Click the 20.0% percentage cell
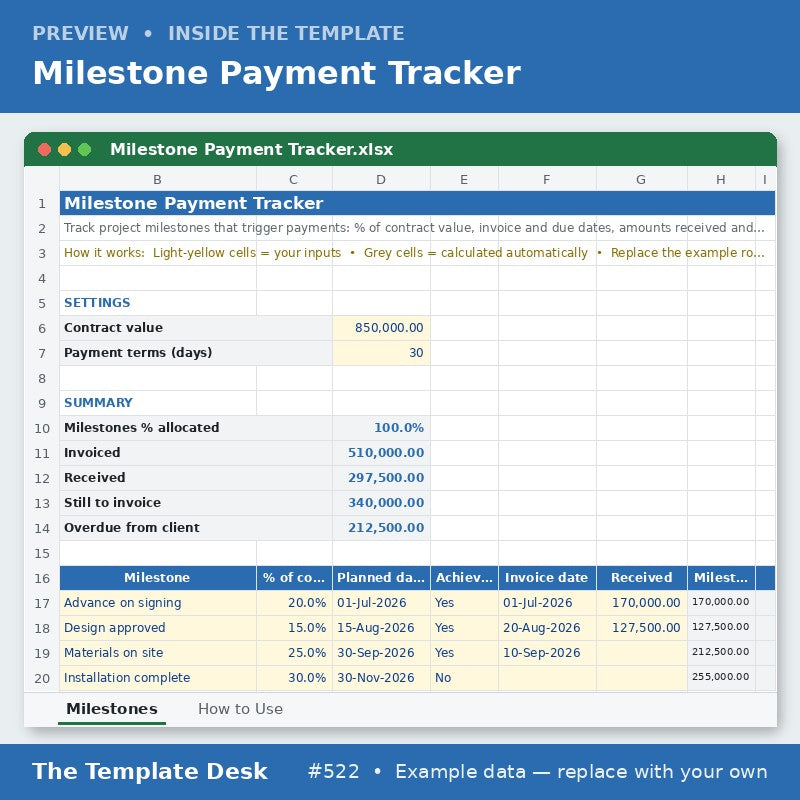 (294, 603)
